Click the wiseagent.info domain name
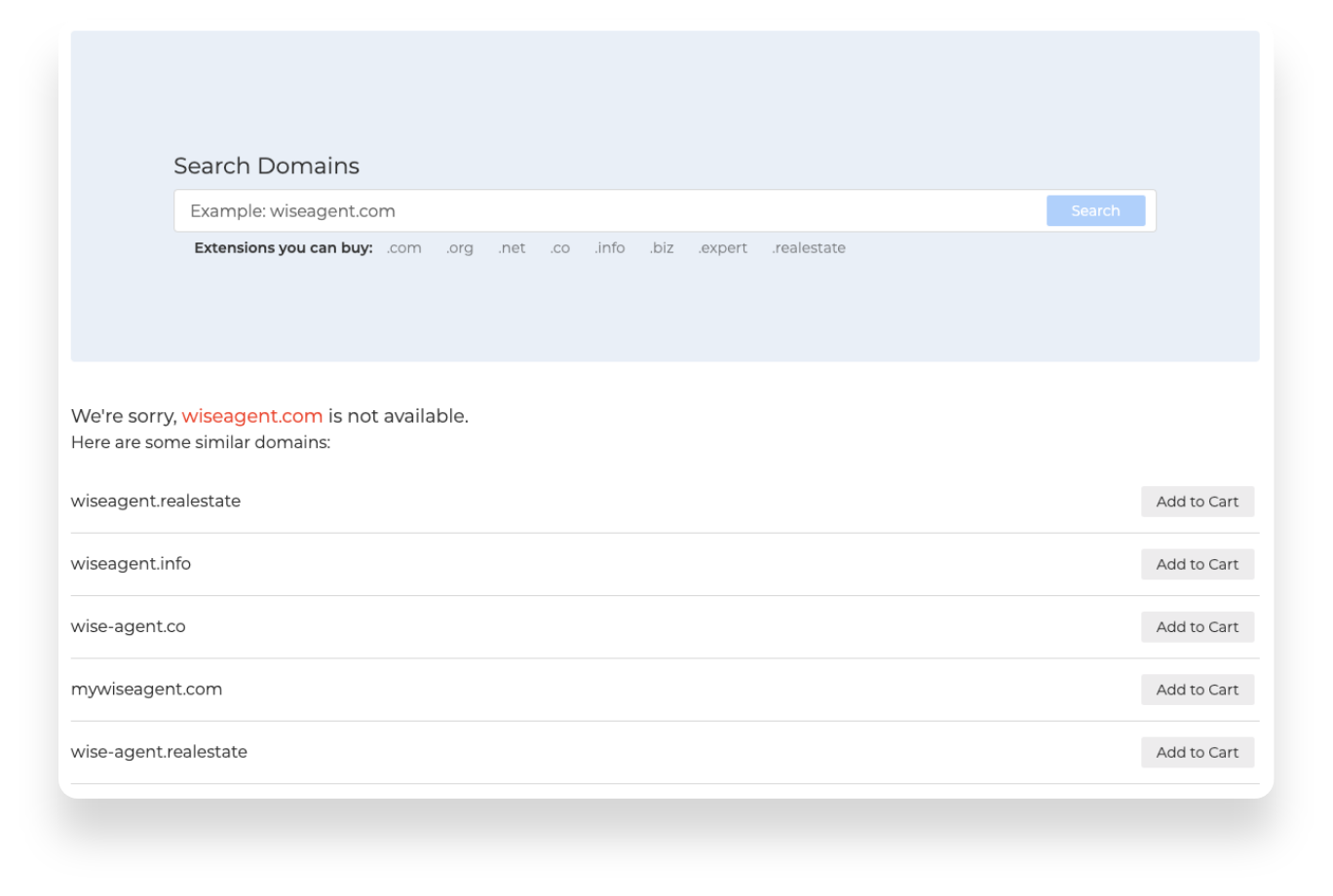Viewport: 1333px width, 896px height. [131, 563]
